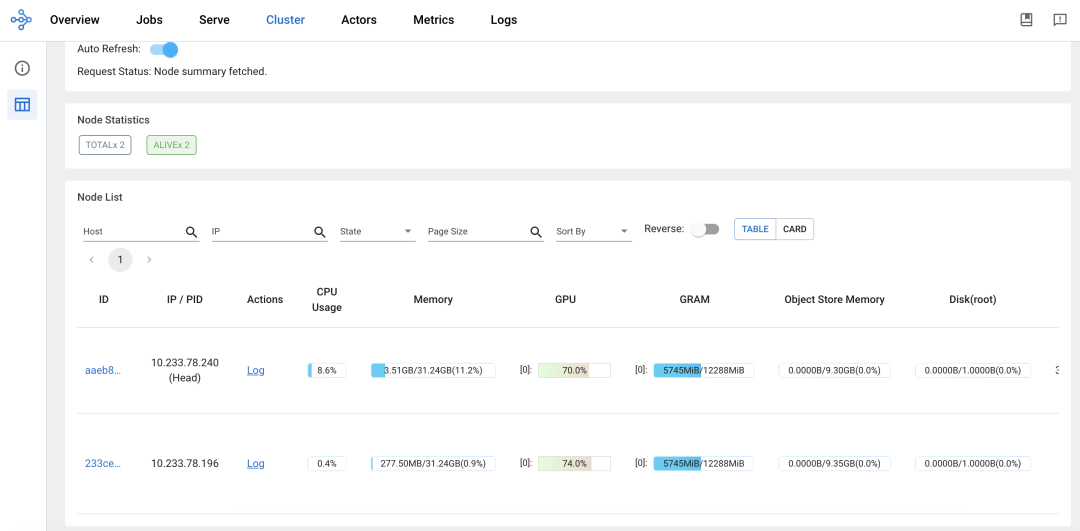The width and height of the screenshot is (1080, 531).
Task: Click the Page Size search icon
Action: click(536, 232)
